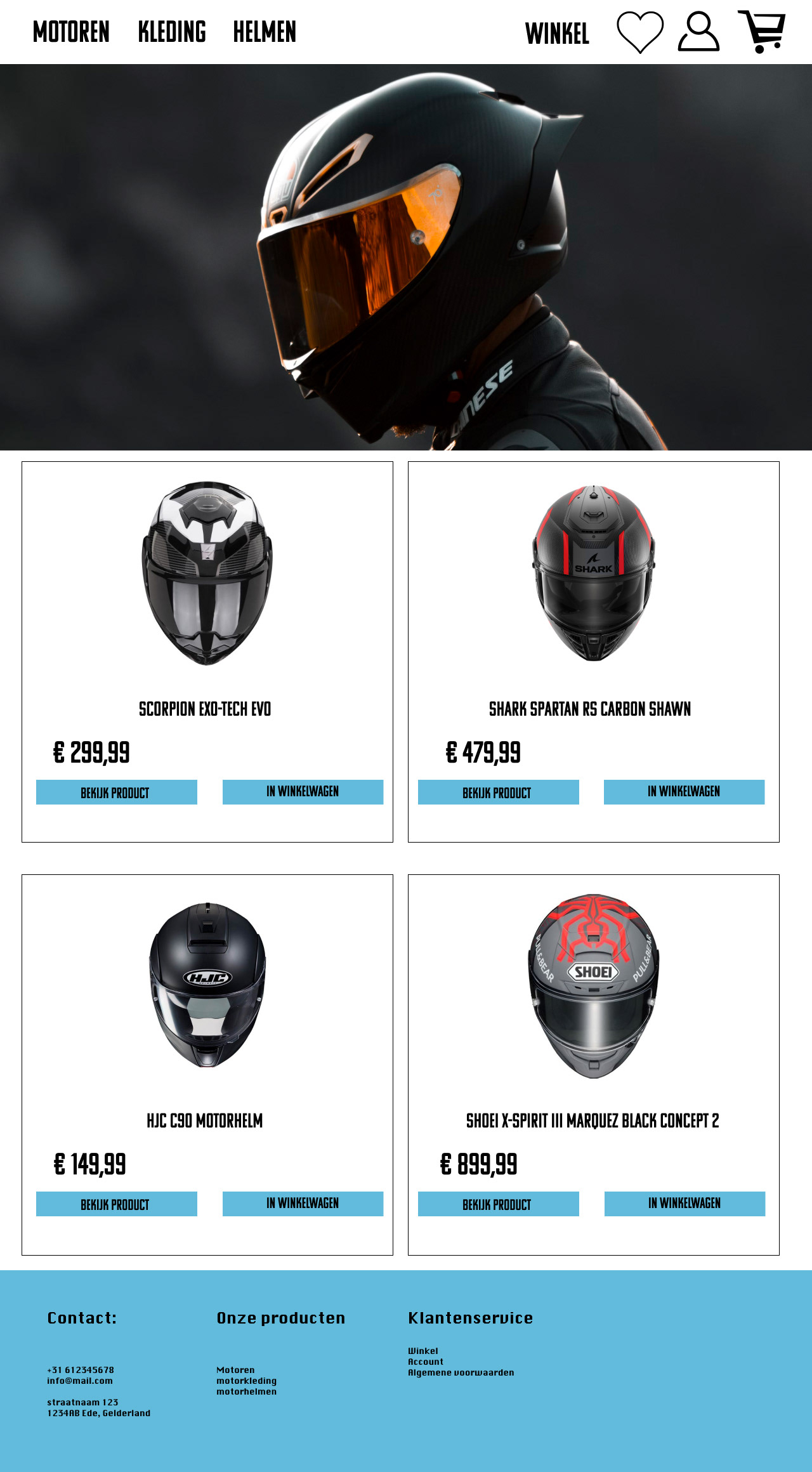
Task: Open the Kleding menu item
Action: click(172, 32)
